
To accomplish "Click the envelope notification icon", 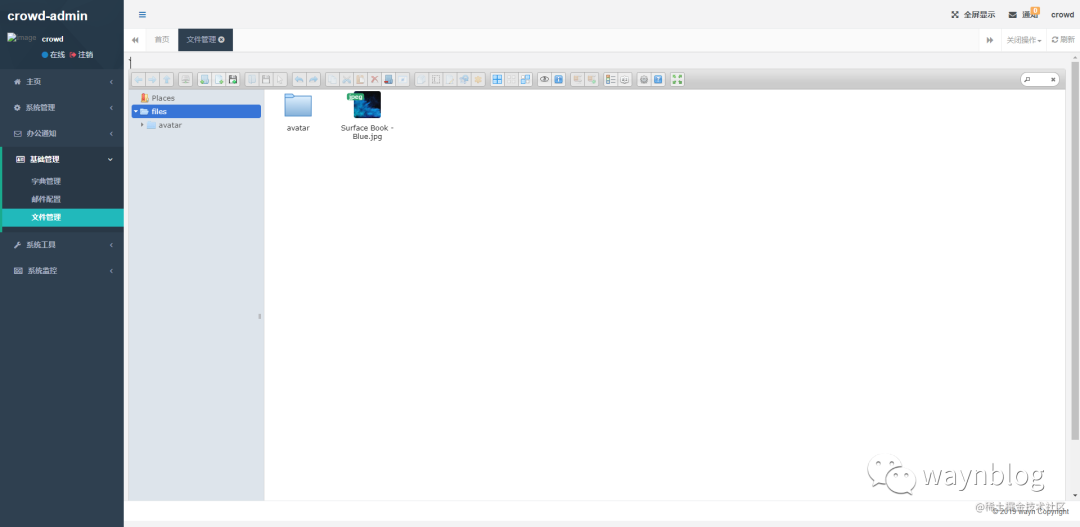I will pos(1012,14).
